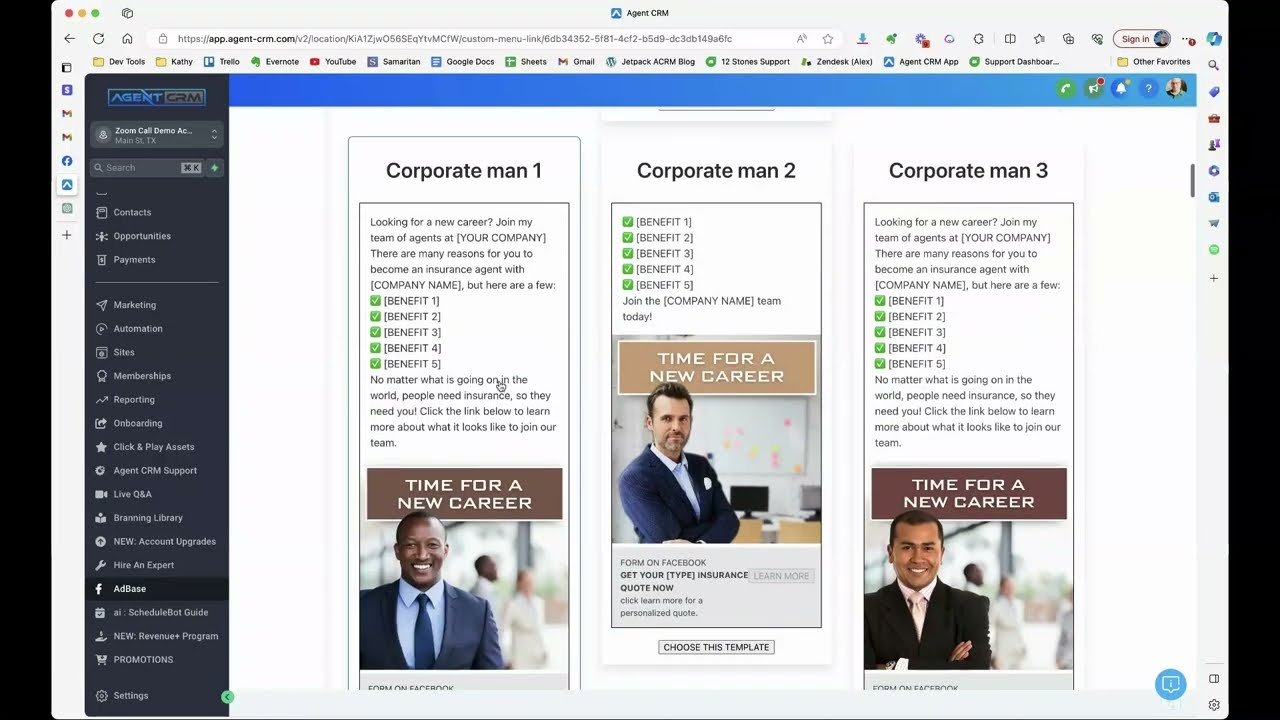This screenshot has height=720, width=1280.
Task: Open the Agent CRM App bookmark
Action: pos(921,62)
